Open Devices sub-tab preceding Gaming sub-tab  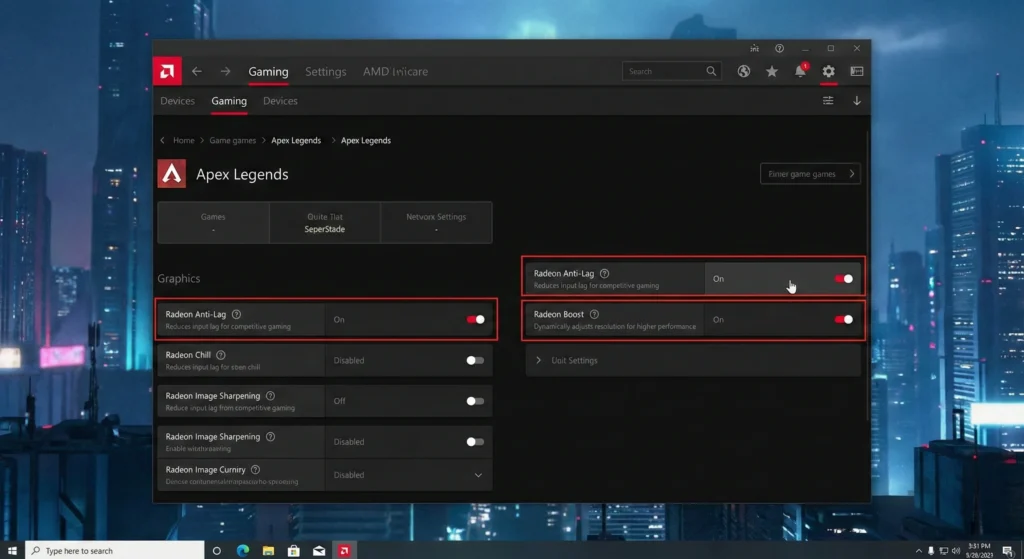tap(178, 101)
